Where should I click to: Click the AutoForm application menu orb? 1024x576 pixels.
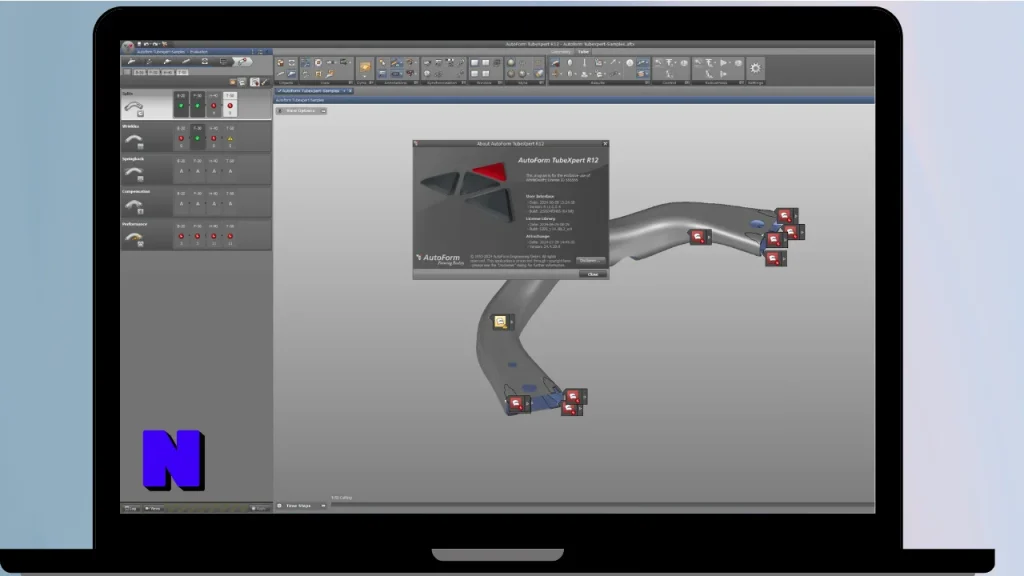(128, 47)
